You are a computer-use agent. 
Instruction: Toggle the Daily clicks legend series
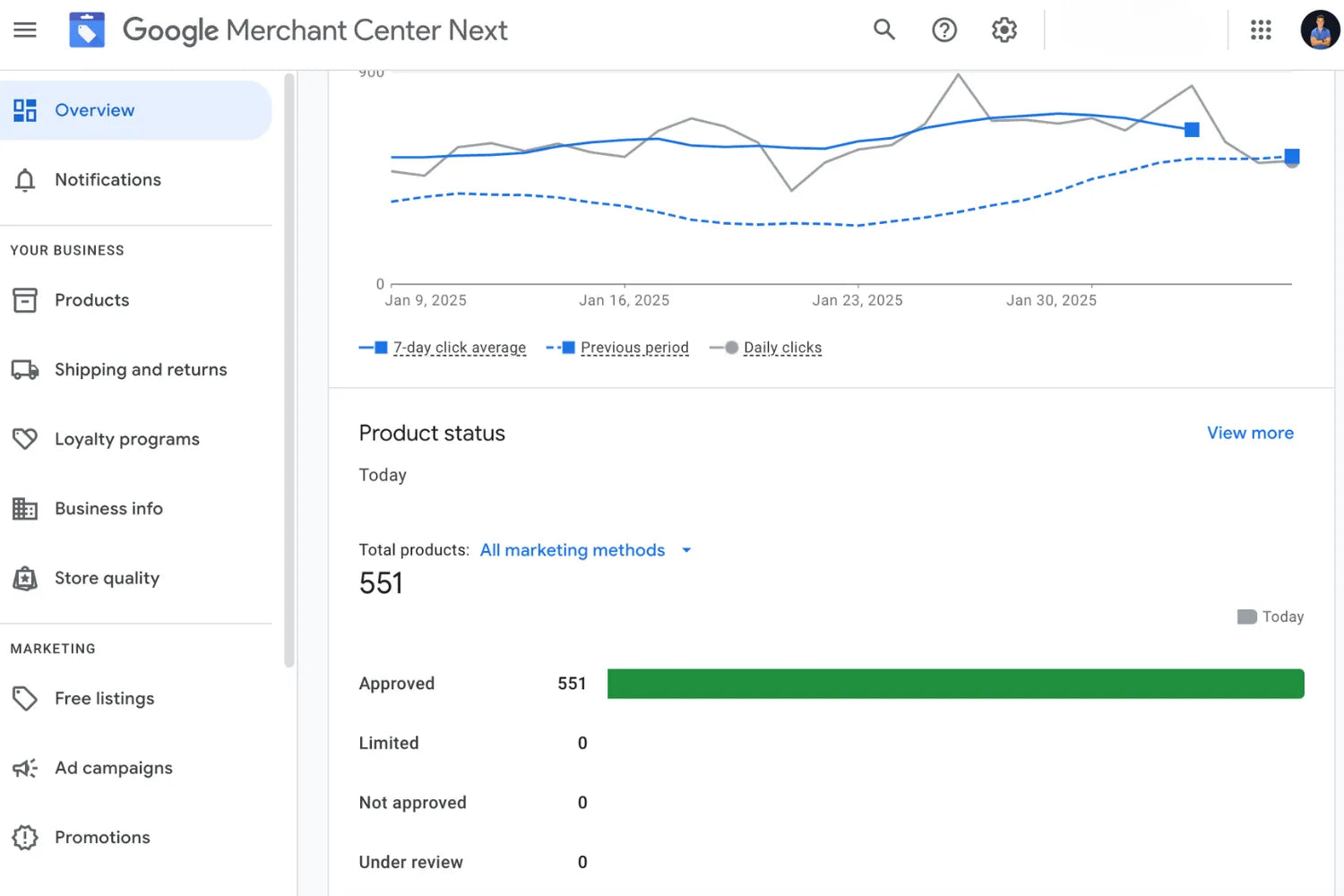point(781,348)
